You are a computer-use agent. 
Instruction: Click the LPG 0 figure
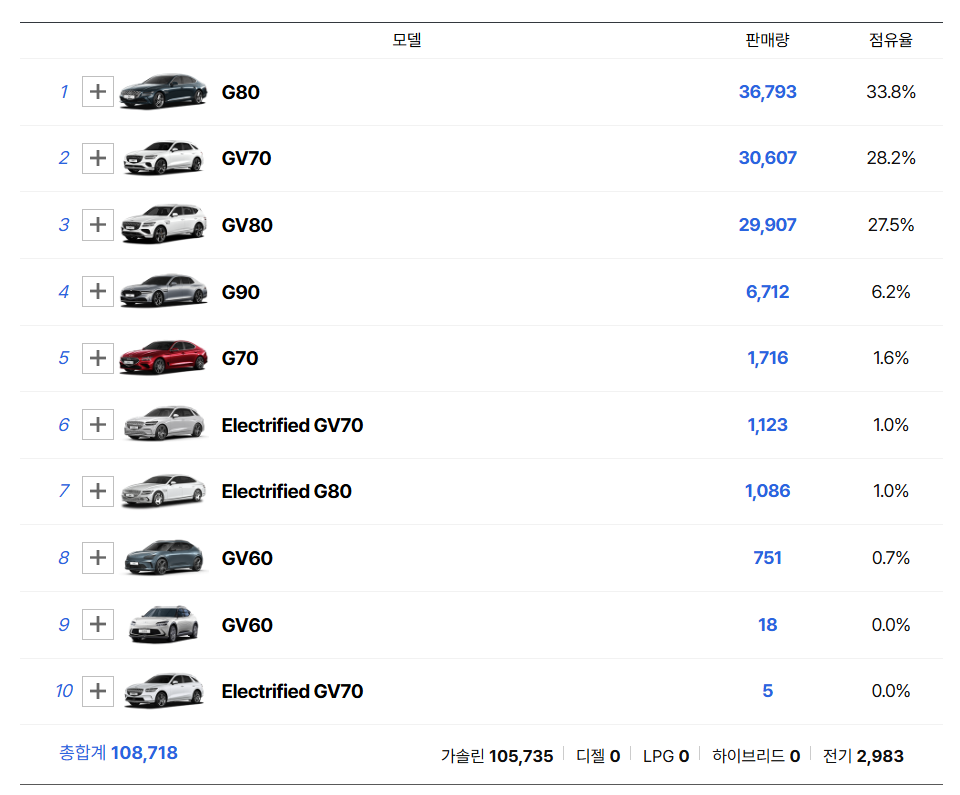(666, 756)
